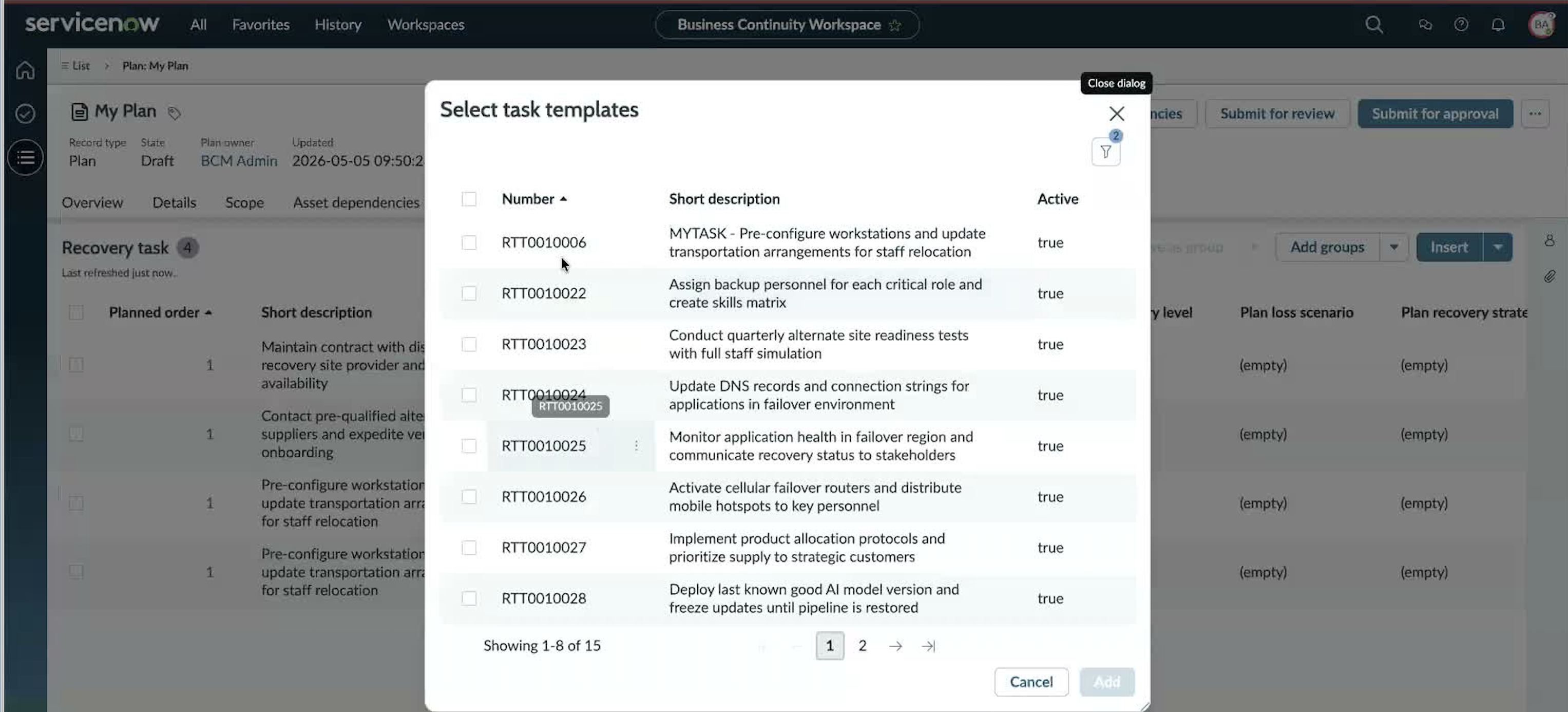Open the attachments paperclip icon
This screenshot has width=1568, height=712.
(1550, 276)
